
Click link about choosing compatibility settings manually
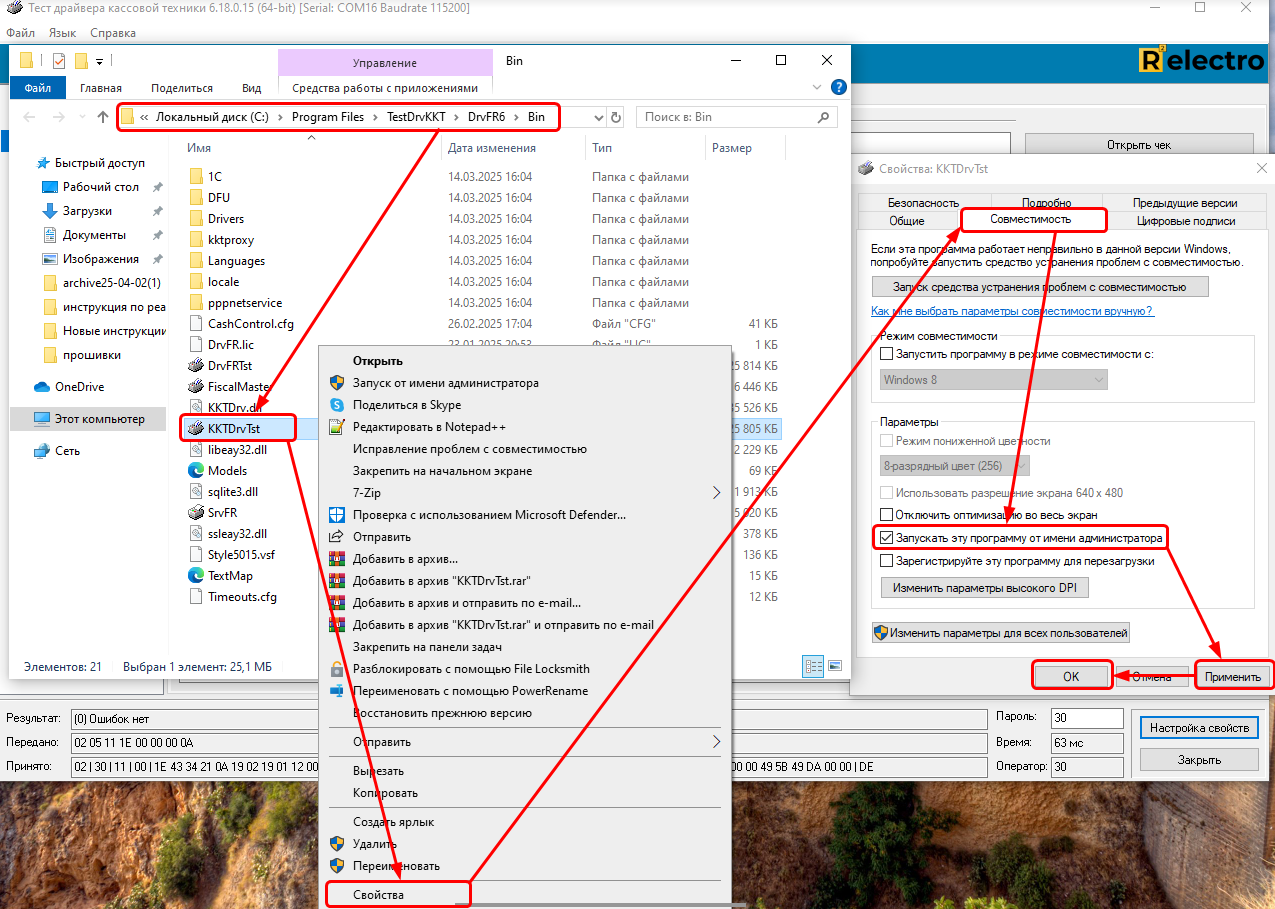click(x=1012, y=311)
